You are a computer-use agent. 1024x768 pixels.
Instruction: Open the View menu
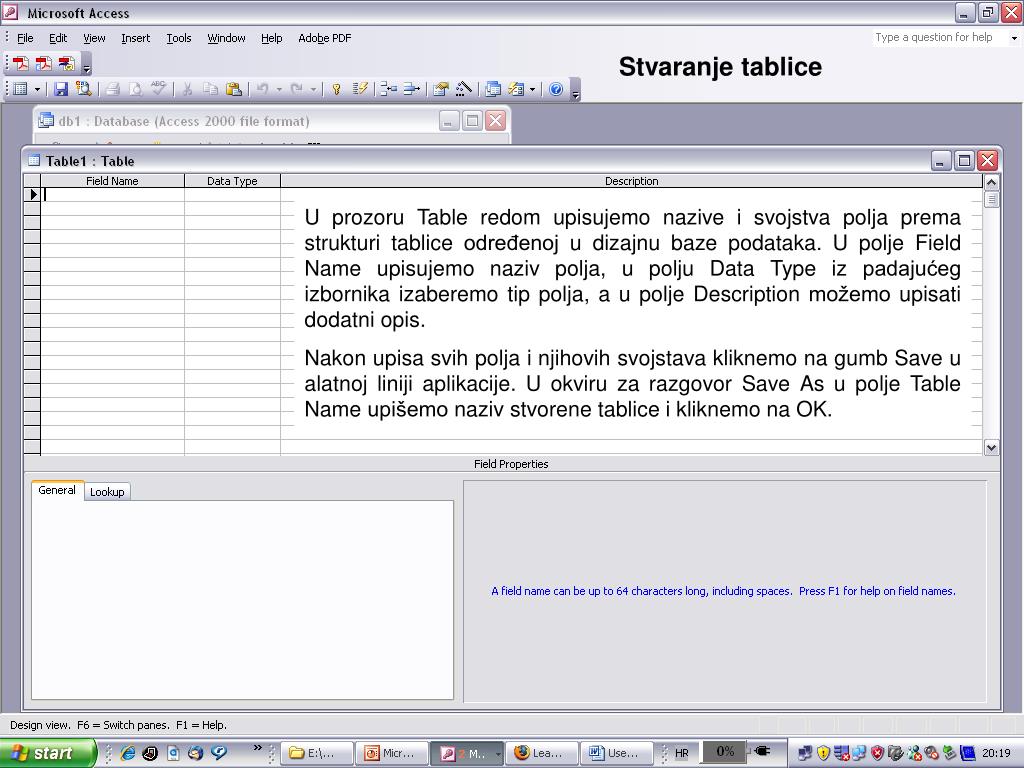coord(94,38)
